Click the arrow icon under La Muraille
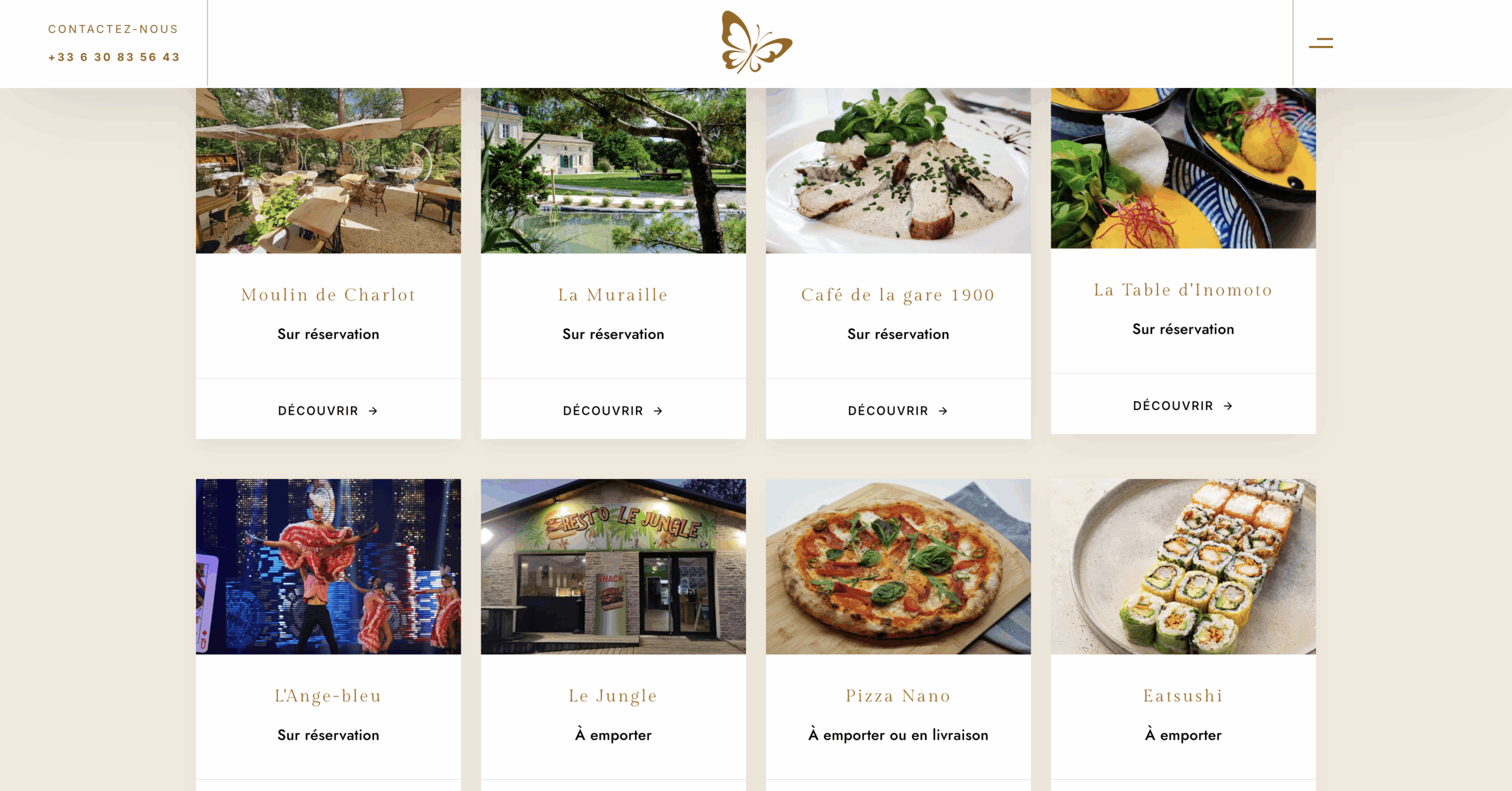This screenshot has height=791, width=1512. click(x=658, y=411)
